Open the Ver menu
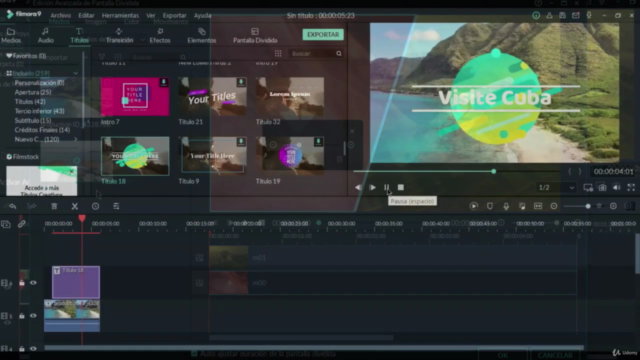 151,16
